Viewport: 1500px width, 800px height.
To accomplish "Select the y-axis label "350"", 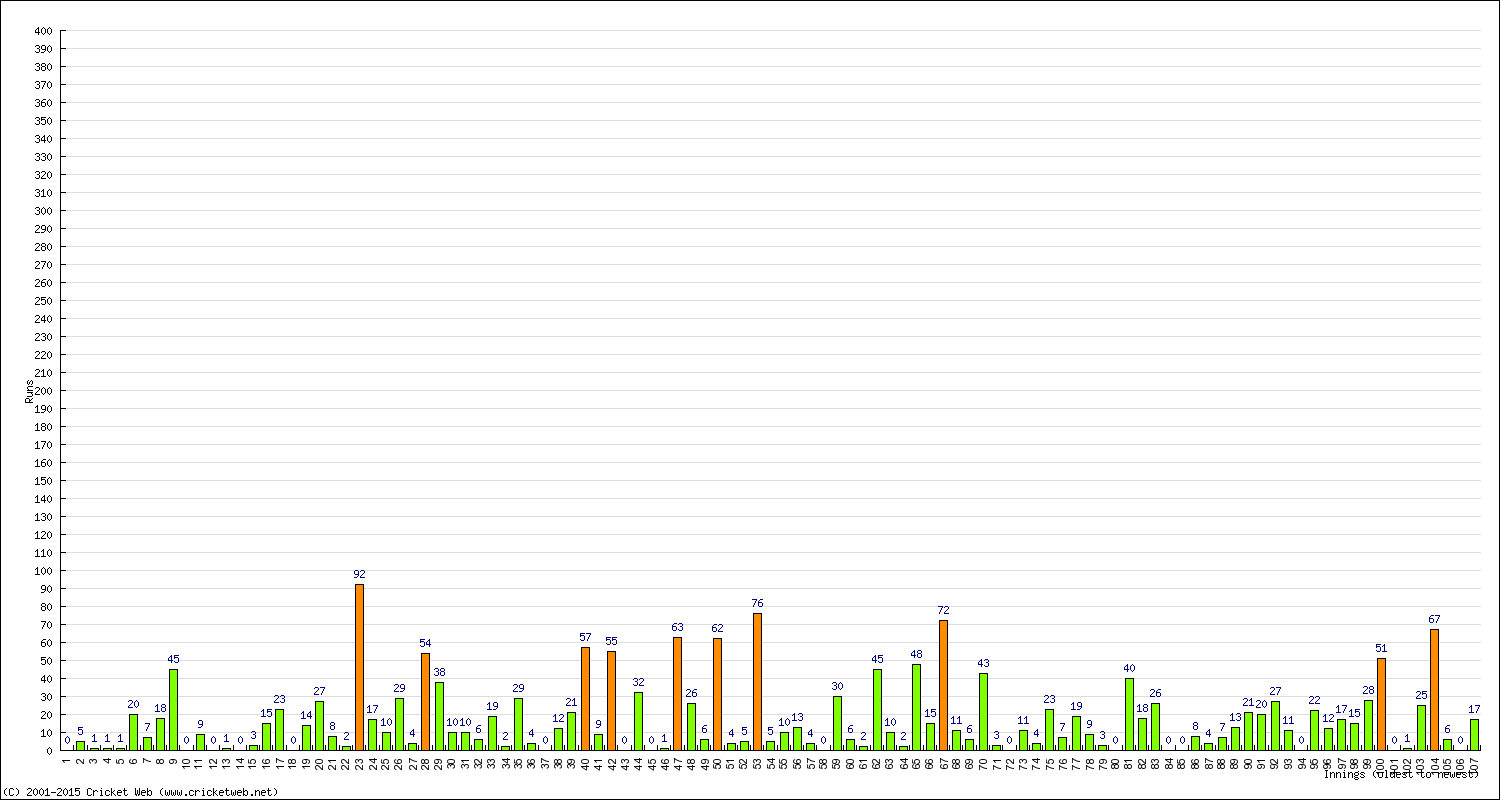I will 42,121.
